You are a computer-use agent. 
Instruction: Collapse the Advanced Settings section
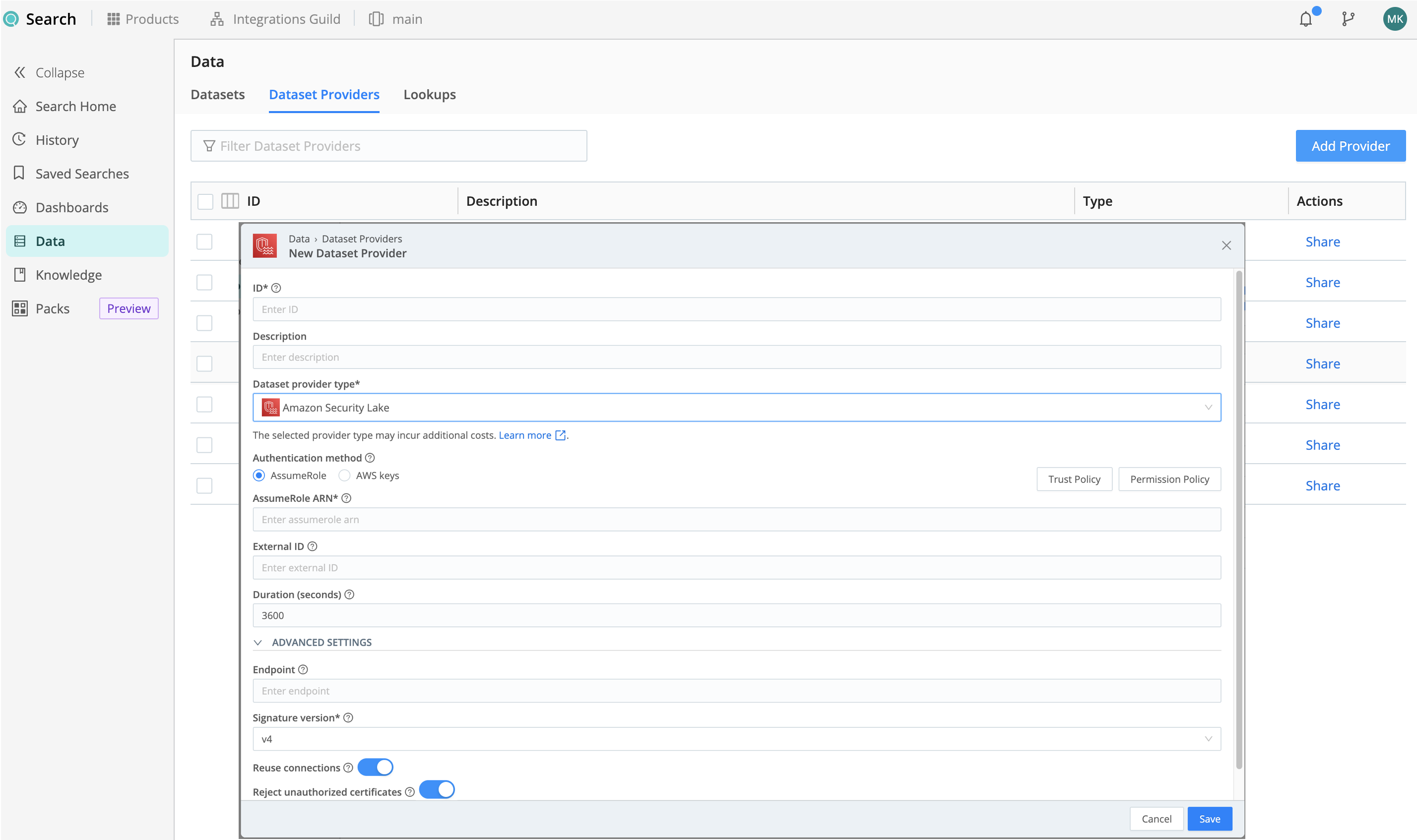[259, 643]
